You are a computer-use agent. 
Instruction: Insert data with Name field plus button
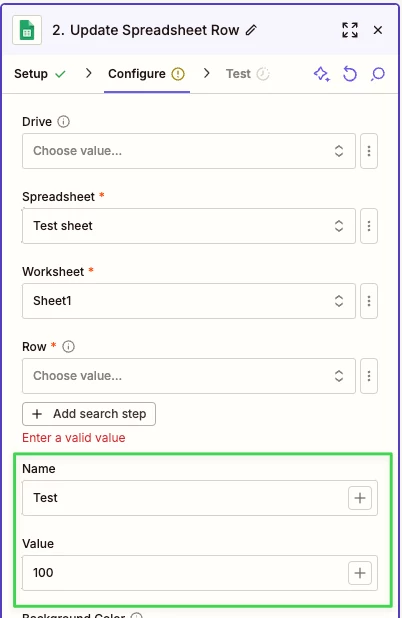[360, 498]
